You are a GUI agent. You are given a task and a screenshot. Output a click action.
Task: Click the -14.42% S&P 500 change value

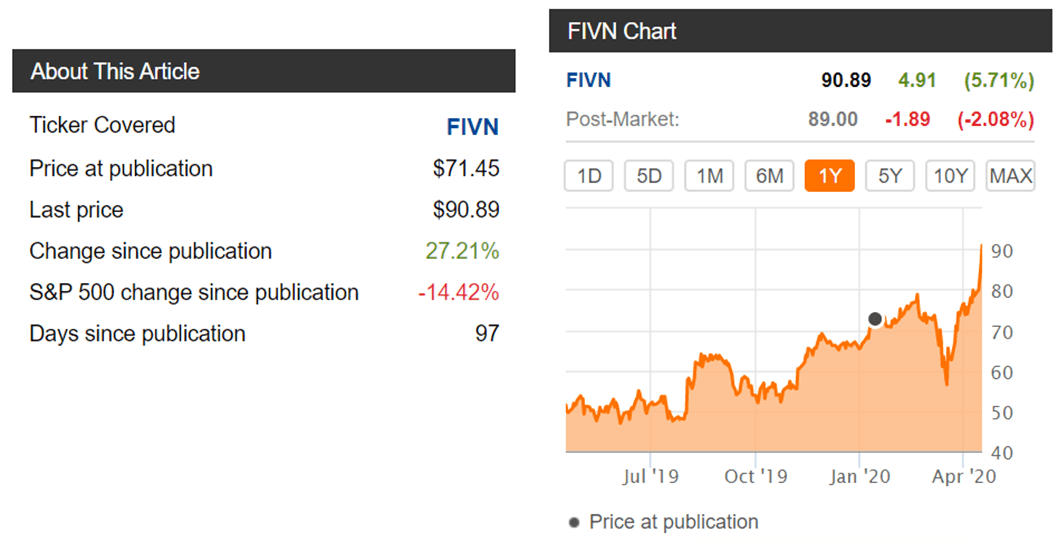459,292
